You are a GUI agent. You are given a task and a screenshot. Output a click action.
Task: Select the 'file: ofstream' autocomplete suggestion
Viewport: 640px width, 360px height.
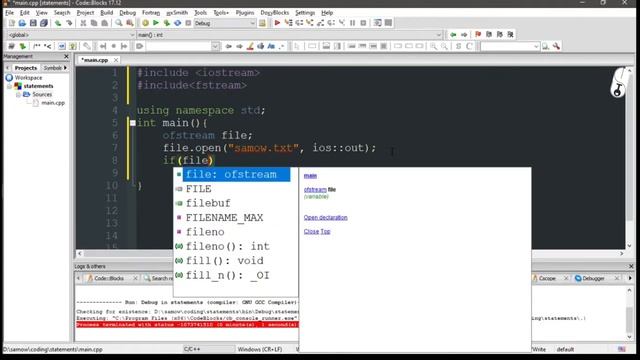(236, 174)
